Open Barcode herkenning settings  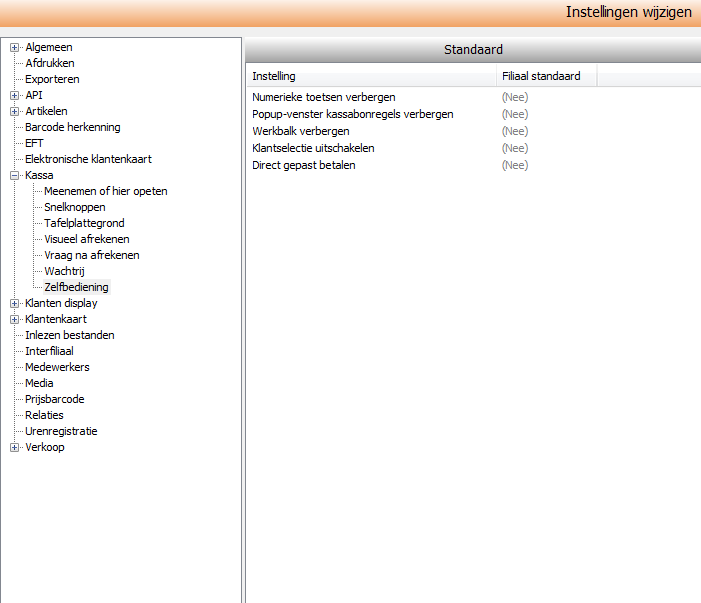tap(73, 127)
